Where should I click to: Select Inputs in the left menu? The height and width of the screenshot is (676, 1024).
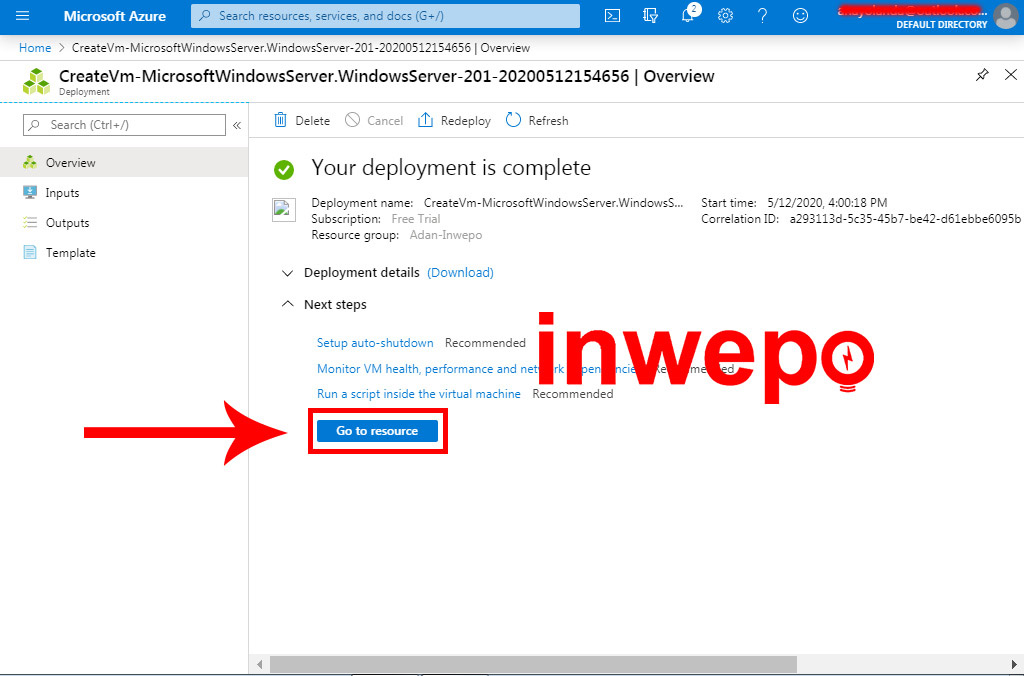coord(62,193)
